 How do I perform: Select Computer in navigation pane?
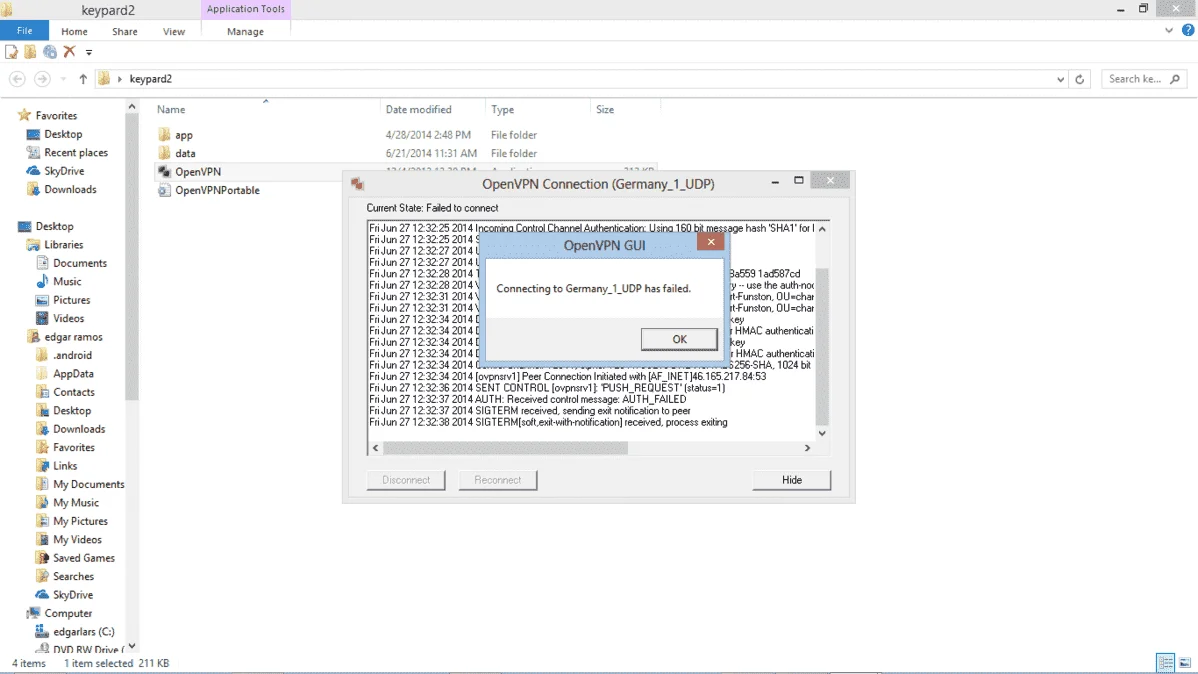coord(68,613)
